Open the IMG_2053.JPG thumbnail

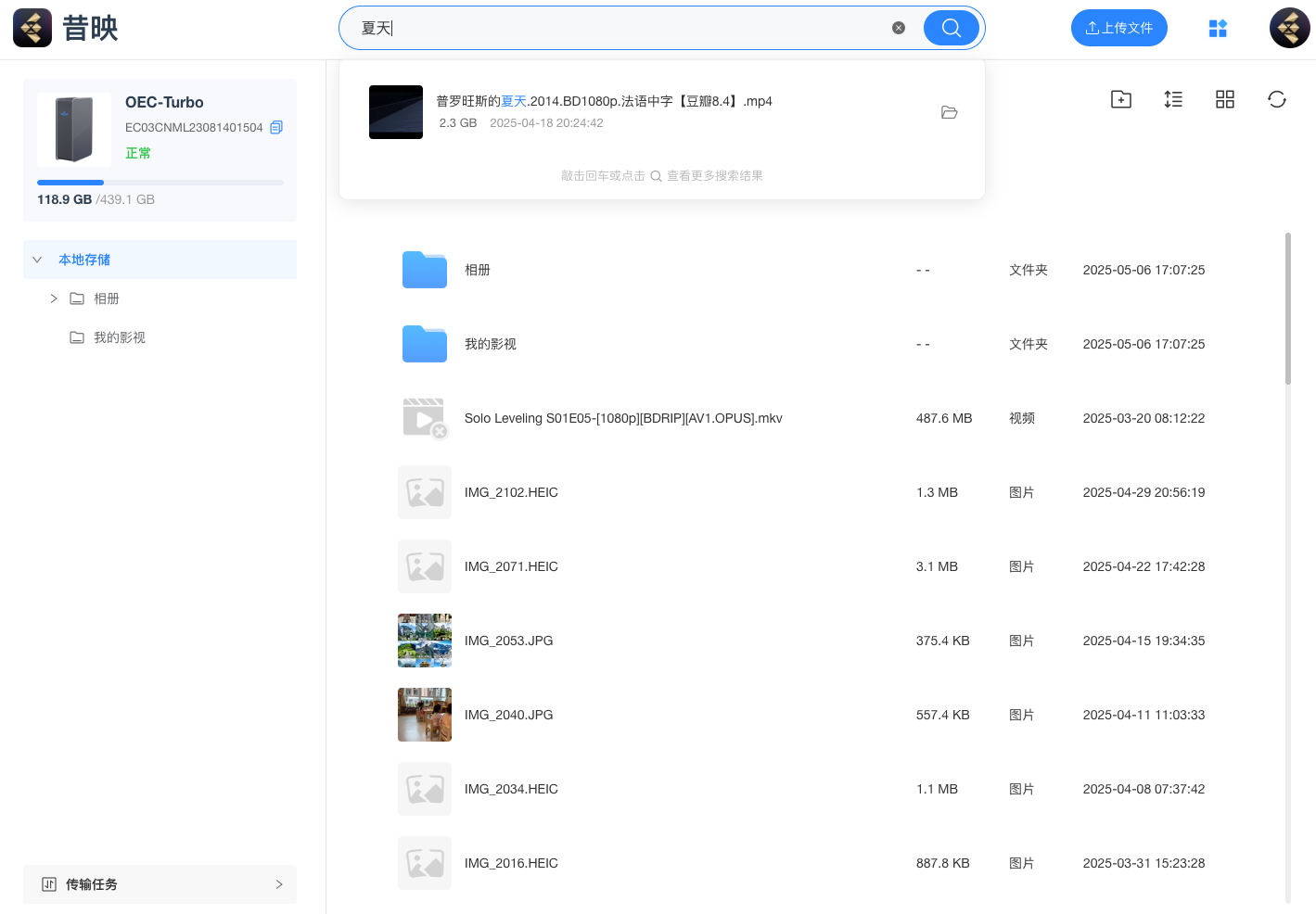click(x=425, y=641)
